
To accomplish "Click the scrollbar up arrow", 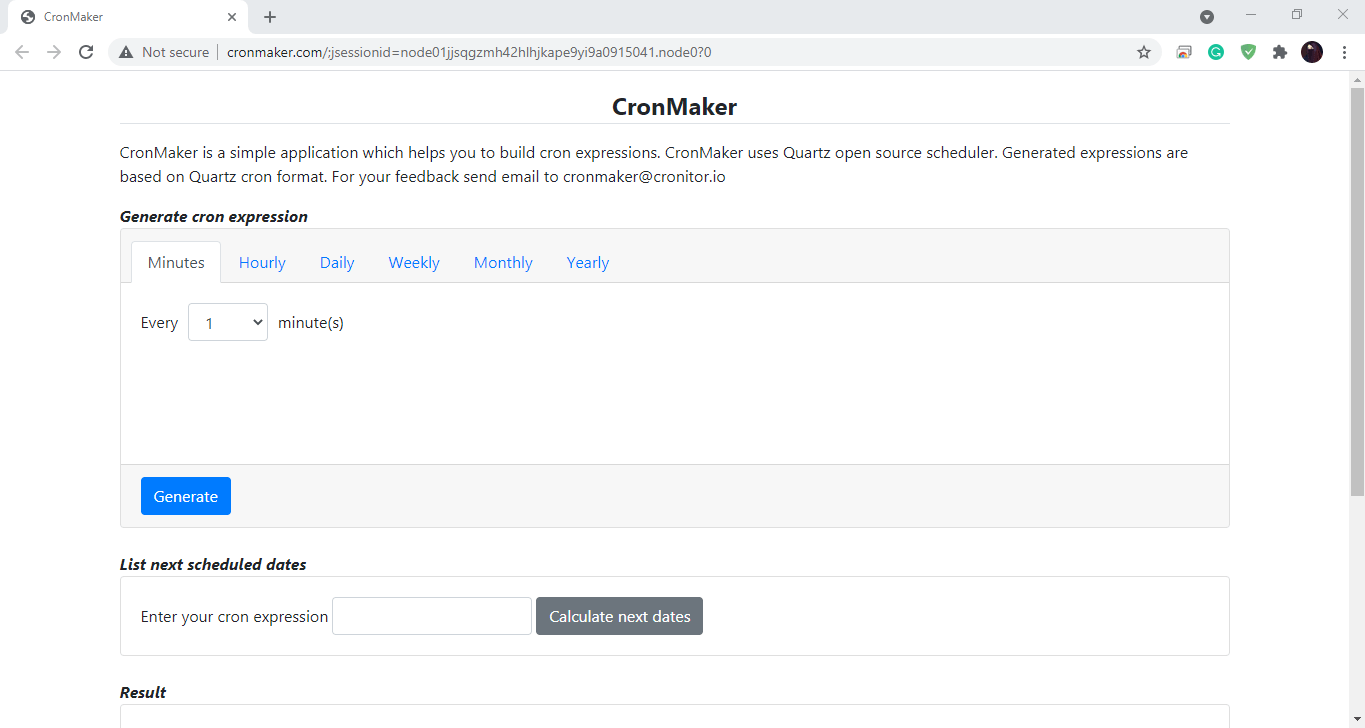I will [1357, 78].
